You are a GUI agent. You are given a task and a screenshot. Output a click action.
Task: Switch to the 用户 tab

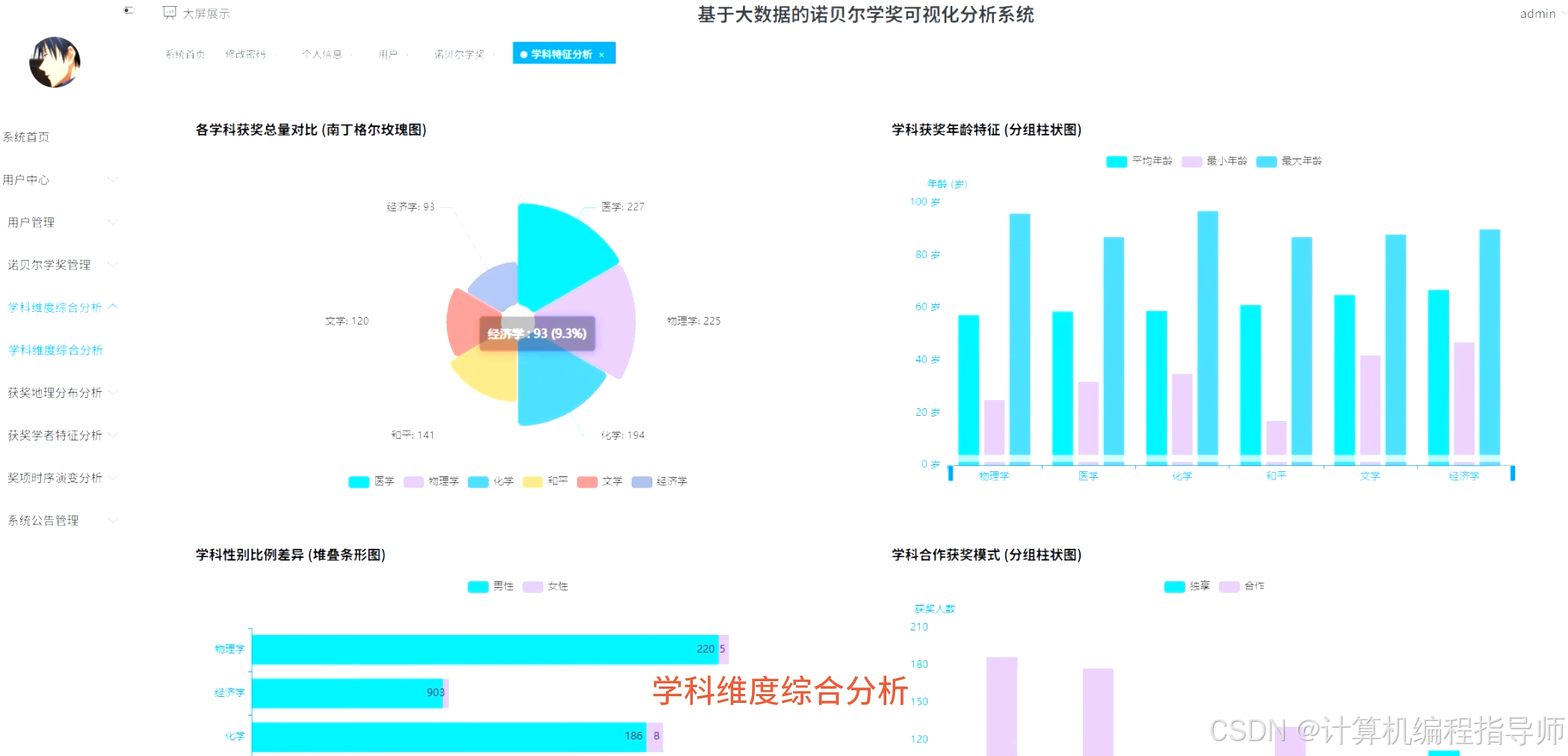click(387, 54)
